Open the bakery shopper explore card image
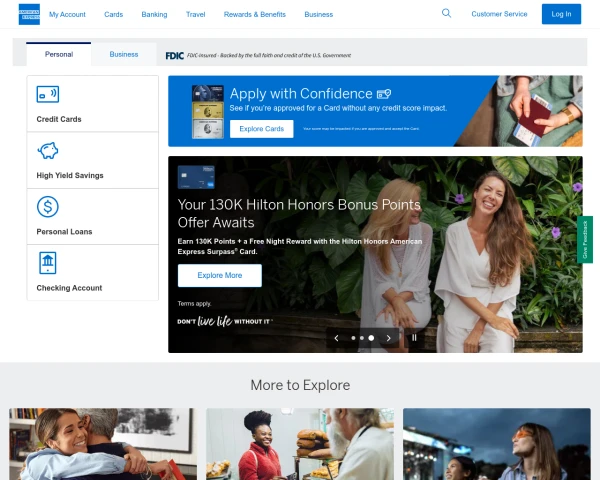Image resolution: width=600 pixels, height=480 pixels. point(300,444)
